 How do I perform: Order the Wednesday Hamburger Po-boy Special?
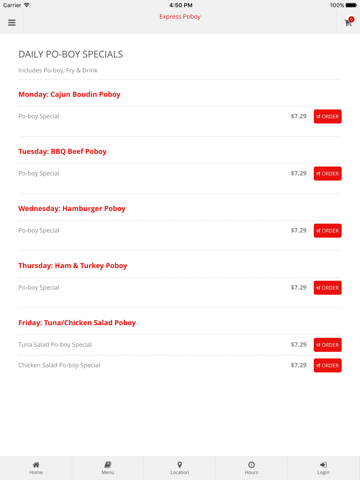click(x=328, y=231)
